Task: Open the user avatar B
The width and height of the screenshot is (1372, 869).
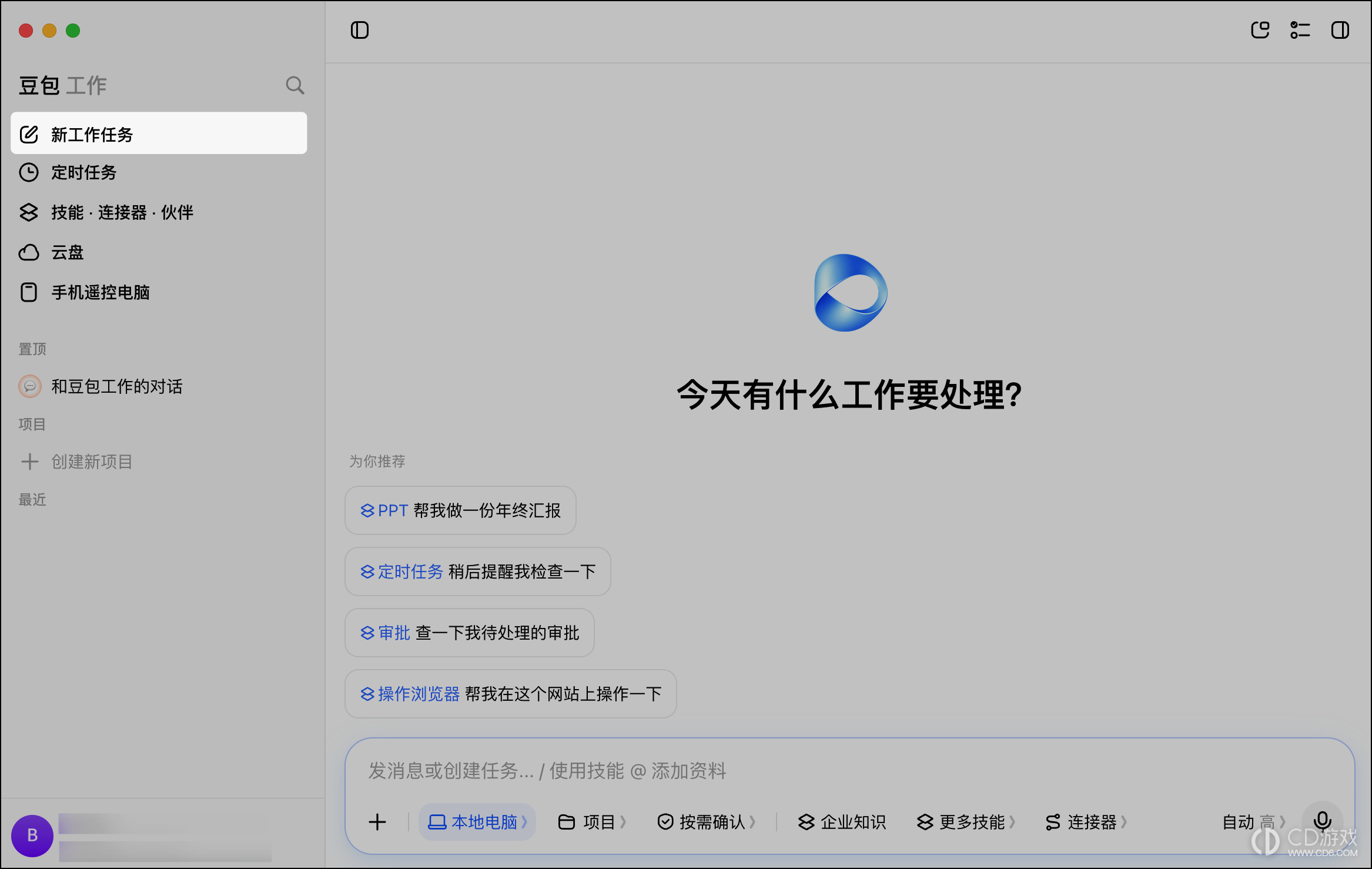Action: click(32, 835)
